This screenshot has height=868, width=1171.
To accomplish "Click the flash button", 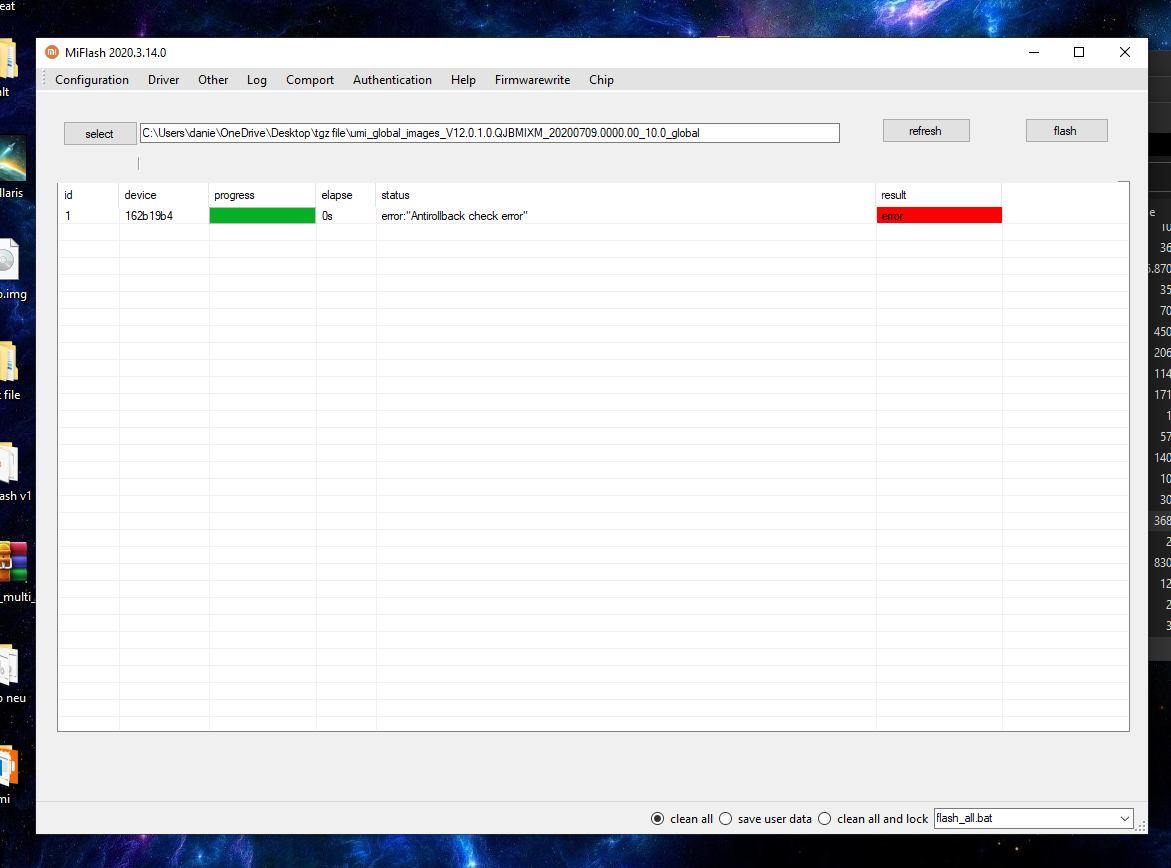I will [1066, 131].
